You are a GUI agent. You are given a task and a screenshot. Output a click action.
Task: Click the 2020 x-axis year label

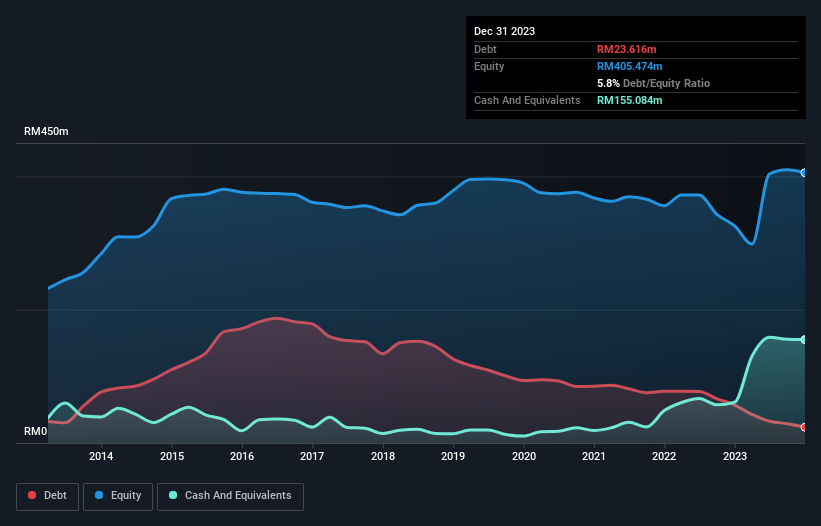point(524,457)
